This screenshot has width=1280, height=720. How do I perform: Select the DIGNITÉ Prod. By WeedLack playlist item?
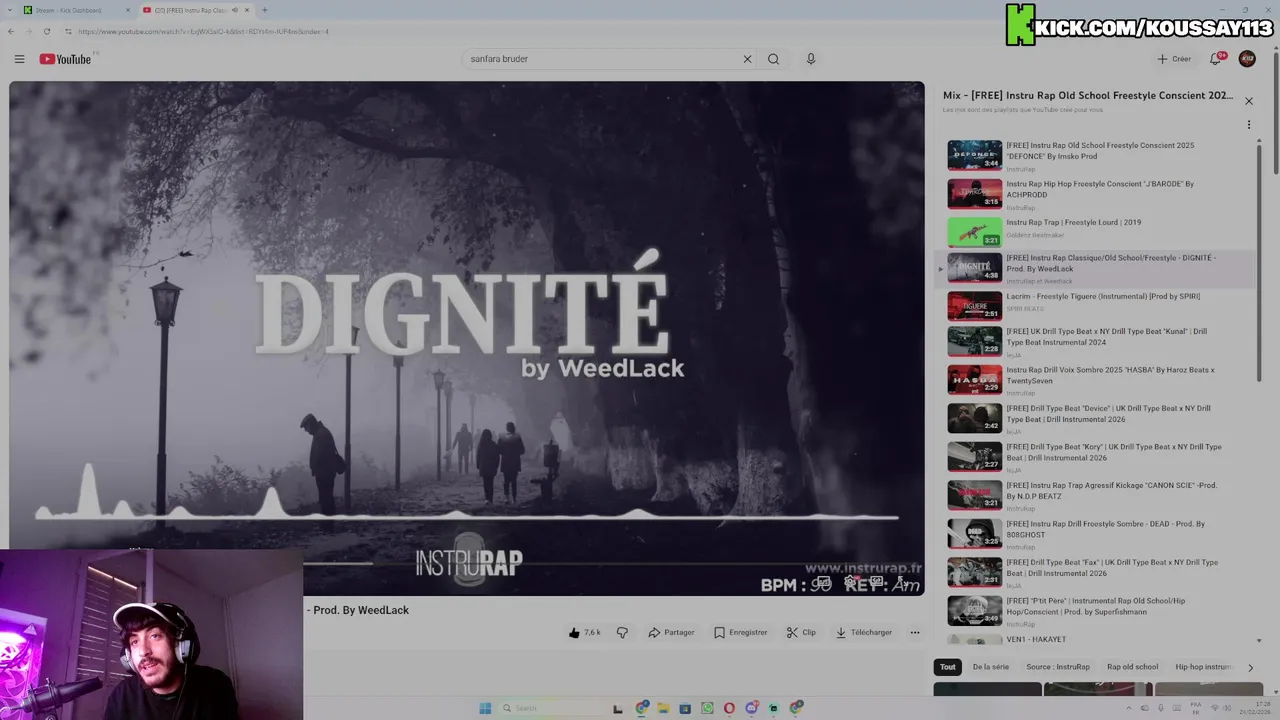[x=1095, y=268]
